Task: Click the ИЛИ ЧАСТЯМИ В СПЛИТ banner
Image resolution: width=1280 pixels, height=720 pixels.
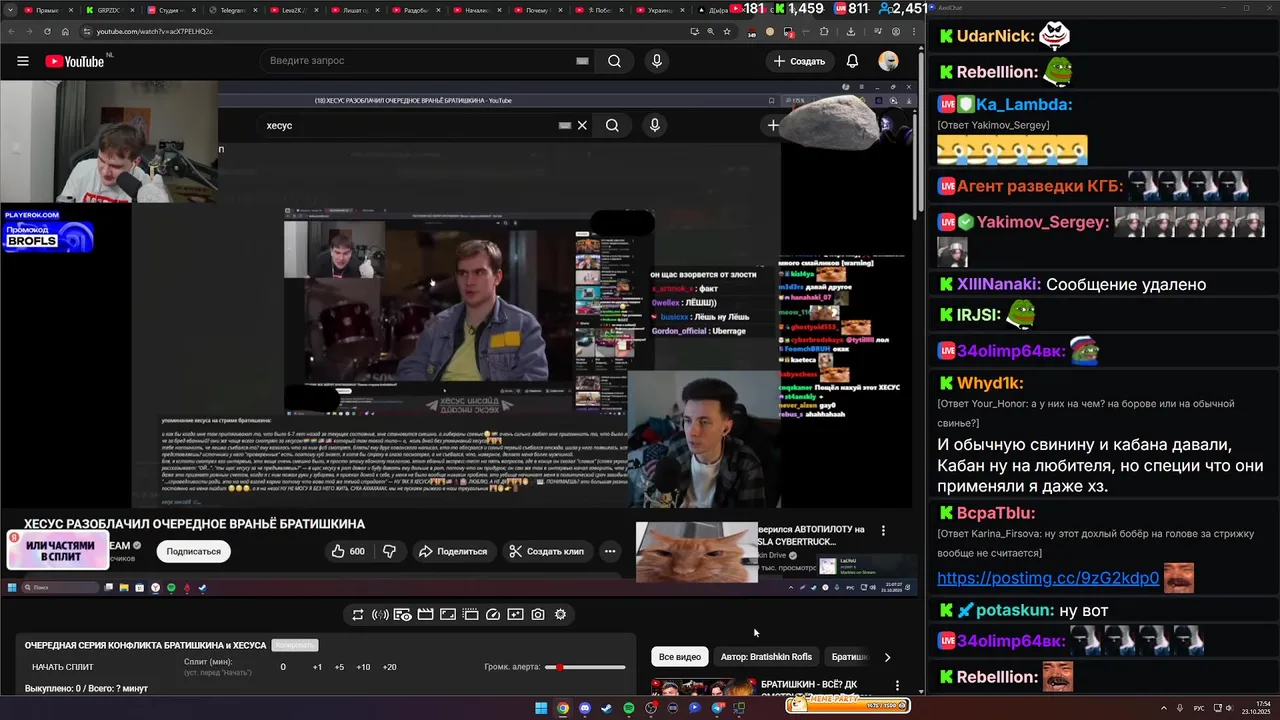Action: click(58, 551)
